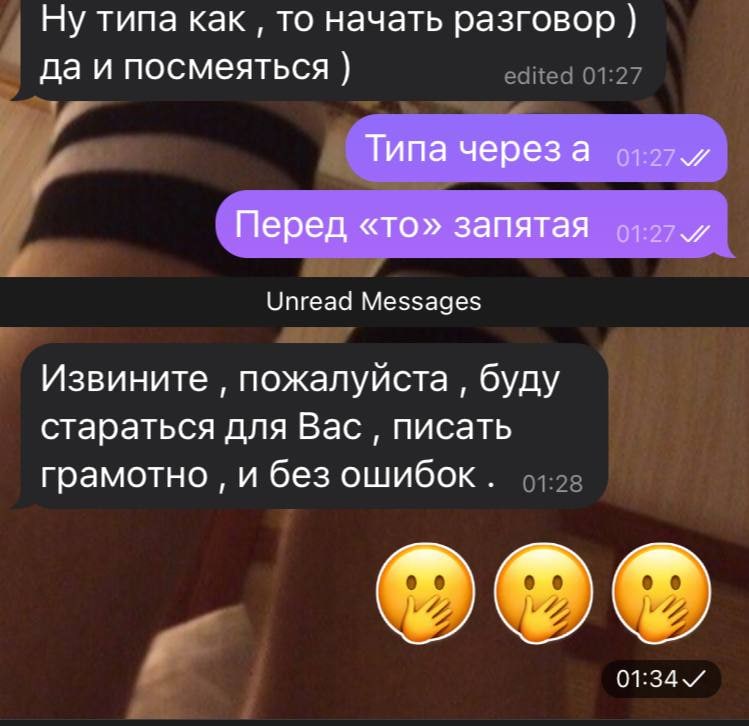Click the word "запятая" in purple bubble
Image resolution: width=749 pixels, height=726 pixels.
point(521,225)
